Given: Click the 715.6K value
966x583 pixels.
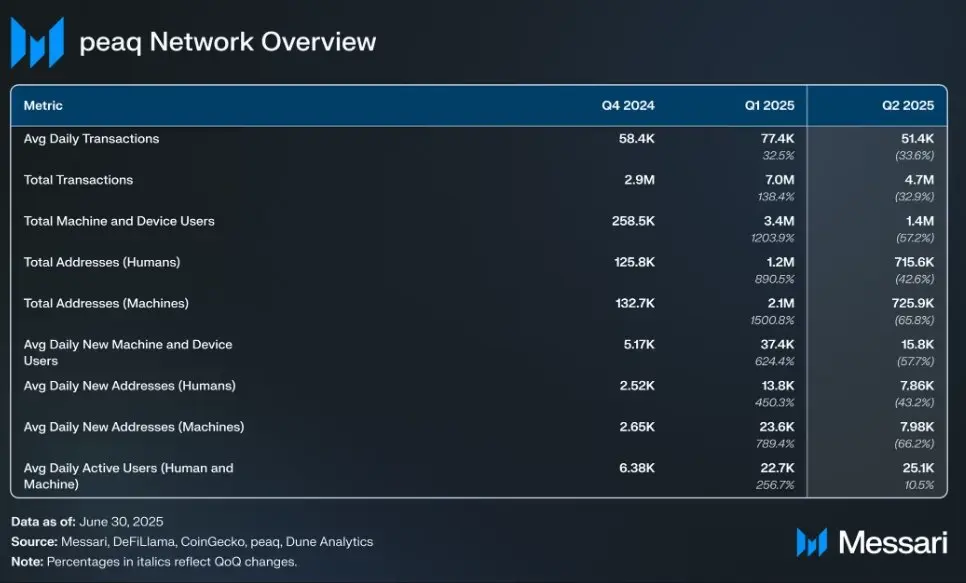Looking at the screenshot, I should [914, 263].
